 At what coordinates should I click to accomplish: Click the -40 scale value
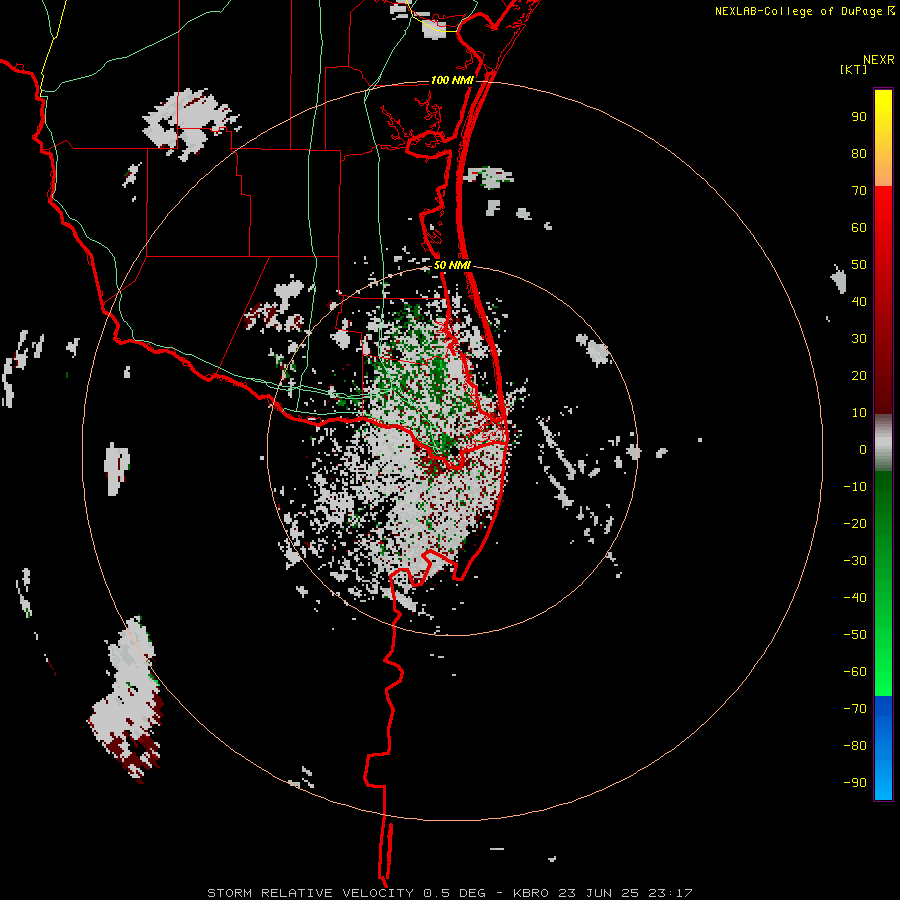855,598
